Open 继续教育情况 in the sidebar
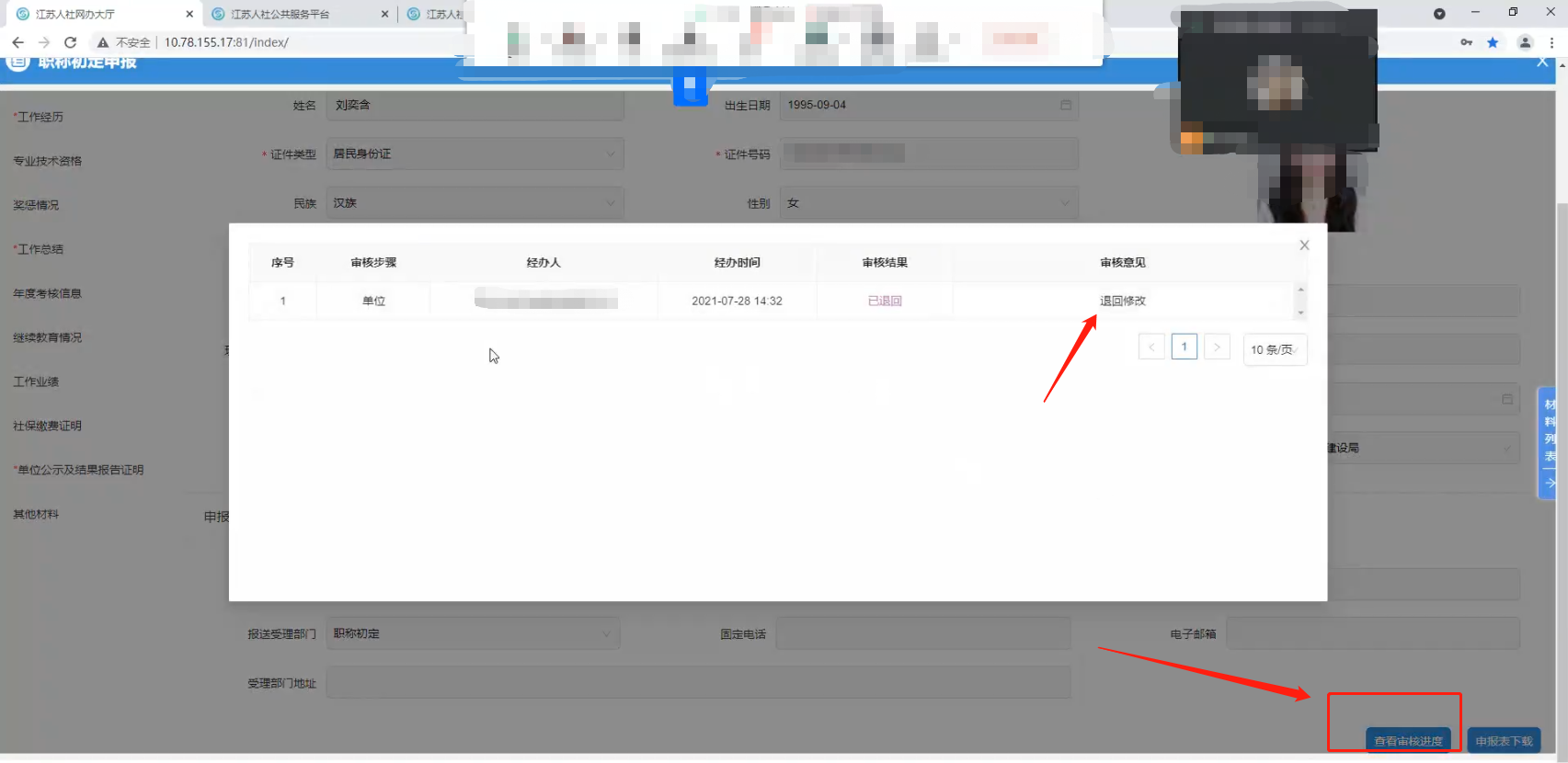 pyautogui.click(x=48, y=337)
